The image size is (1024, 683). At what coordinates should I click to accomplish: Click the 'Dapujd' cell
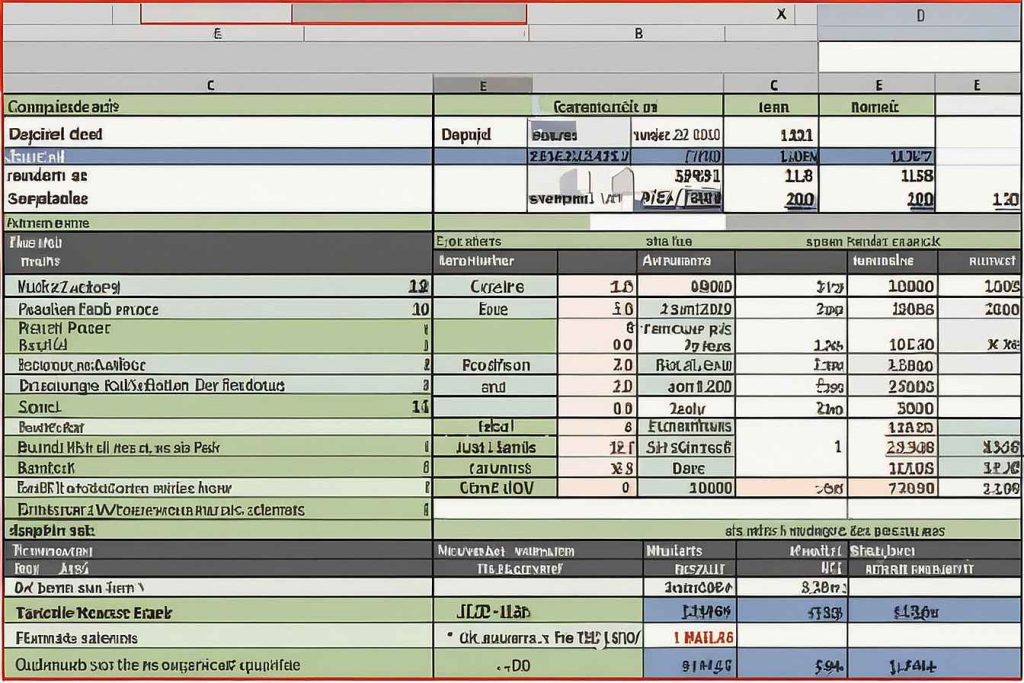(x=466, y=134)
